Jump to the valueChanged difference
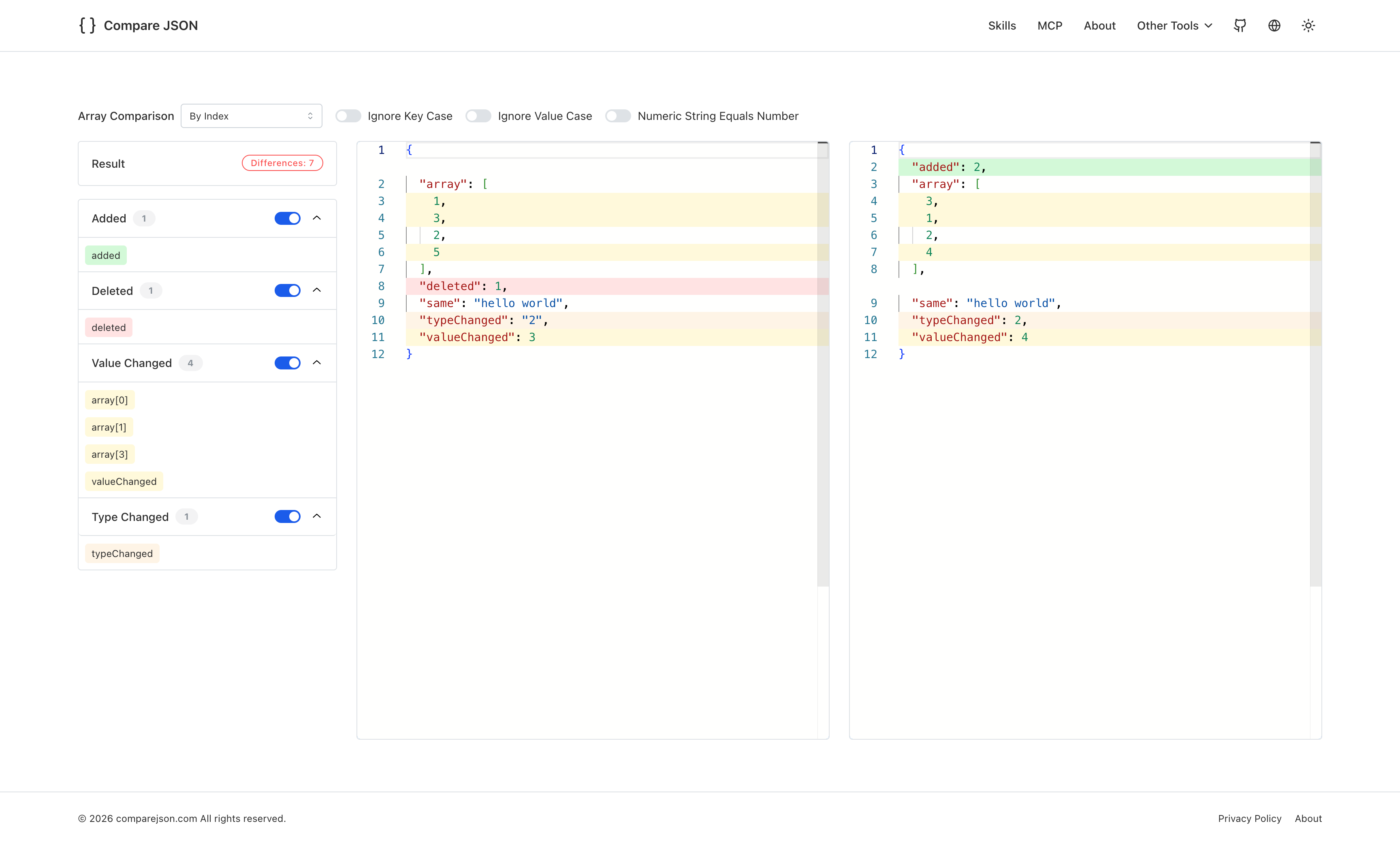The height and width of the screenshot is (845, 1400). (124, 481)
